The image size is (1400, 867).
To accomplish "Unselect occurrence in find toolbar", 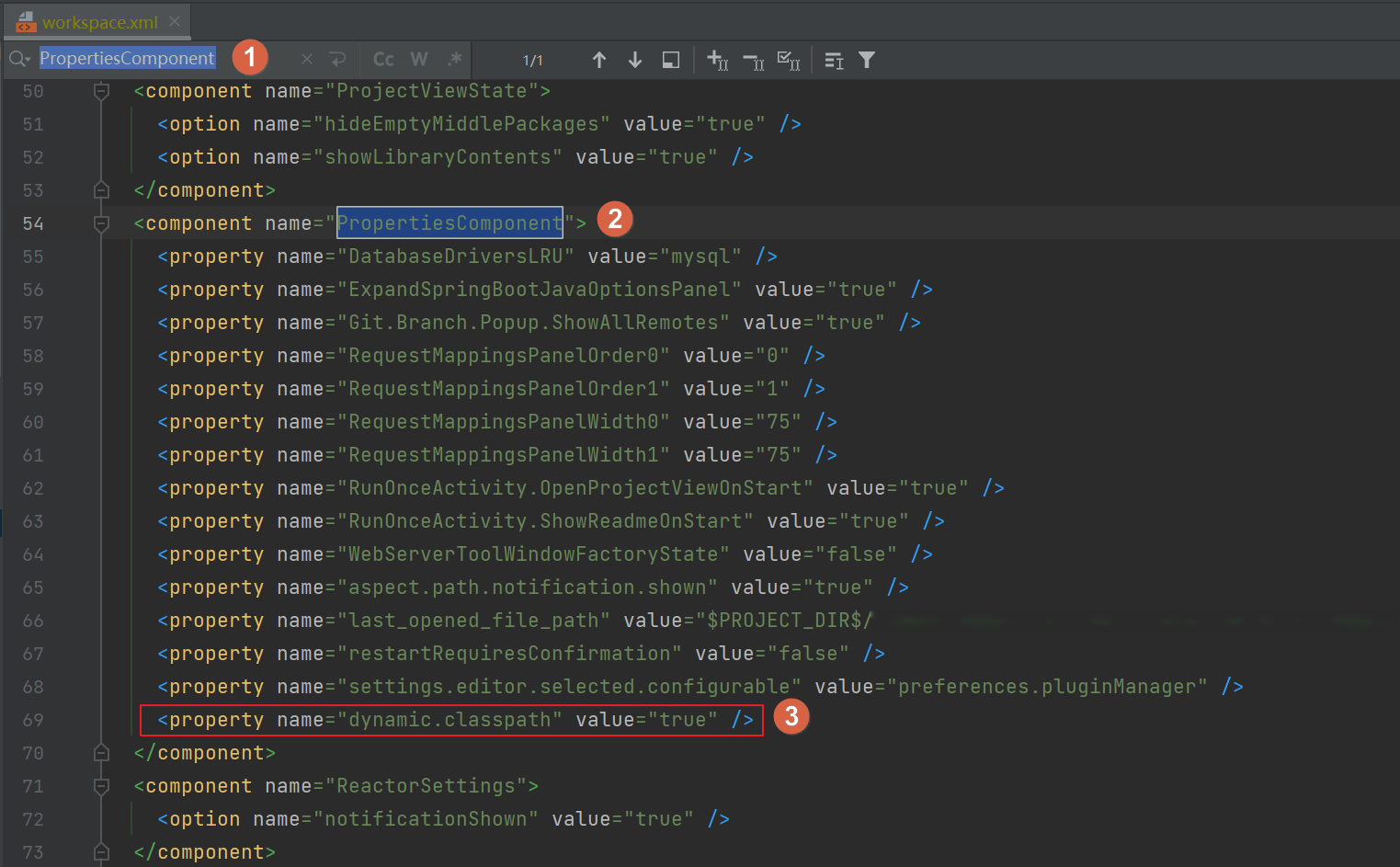I will pos(753,61).
